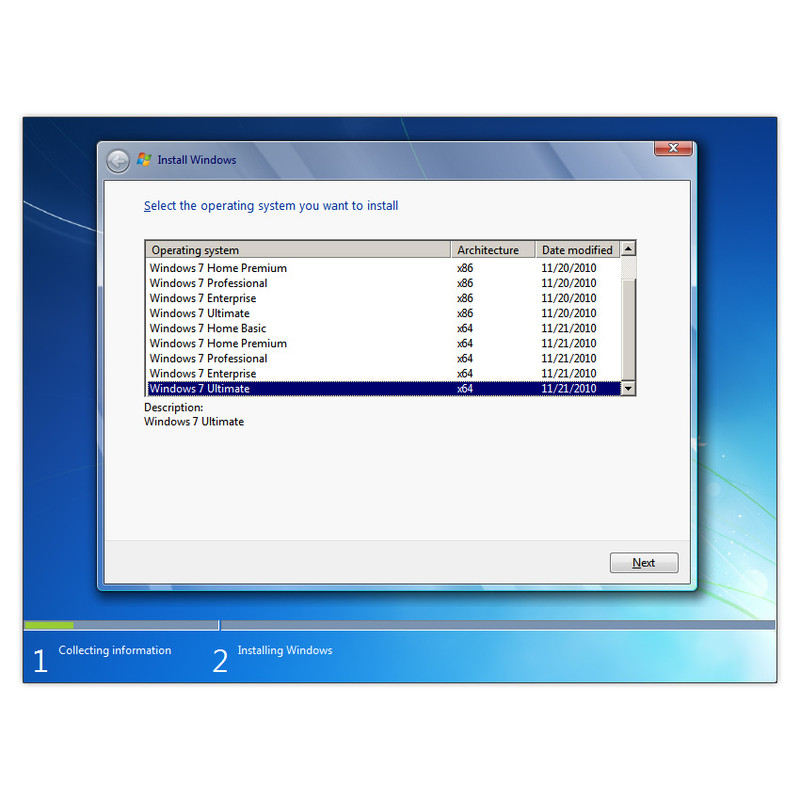The width and height of the screenshot is (800, 800).
Task: Sort by Date modified column header
Action: (x=578, y=250)
